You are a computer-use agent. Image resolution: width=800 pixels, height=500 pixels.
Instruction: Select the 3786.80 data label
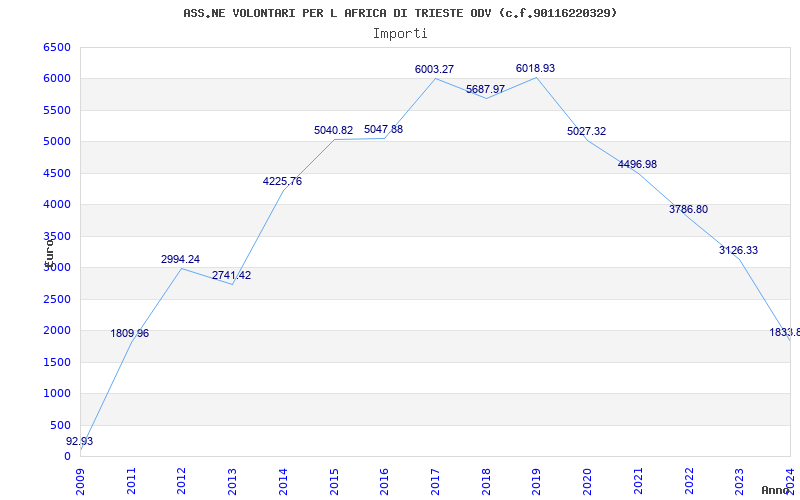point(688,209)
